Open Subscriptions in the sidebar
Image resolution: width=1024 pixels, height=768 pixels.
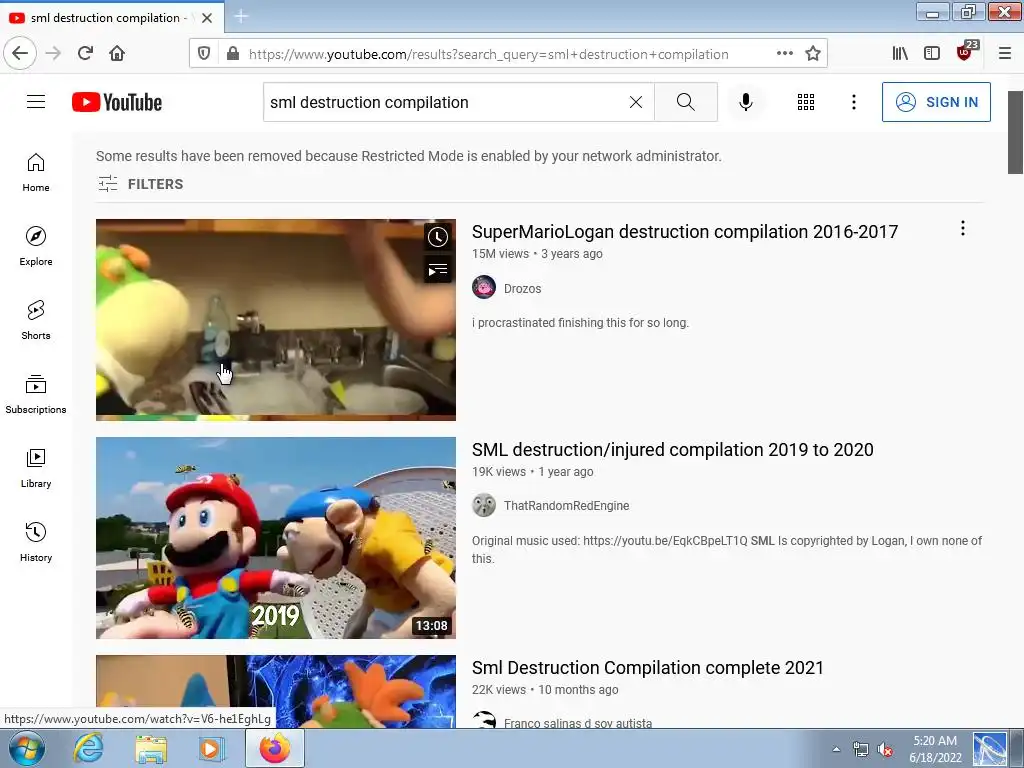click(x=36, y=394)
